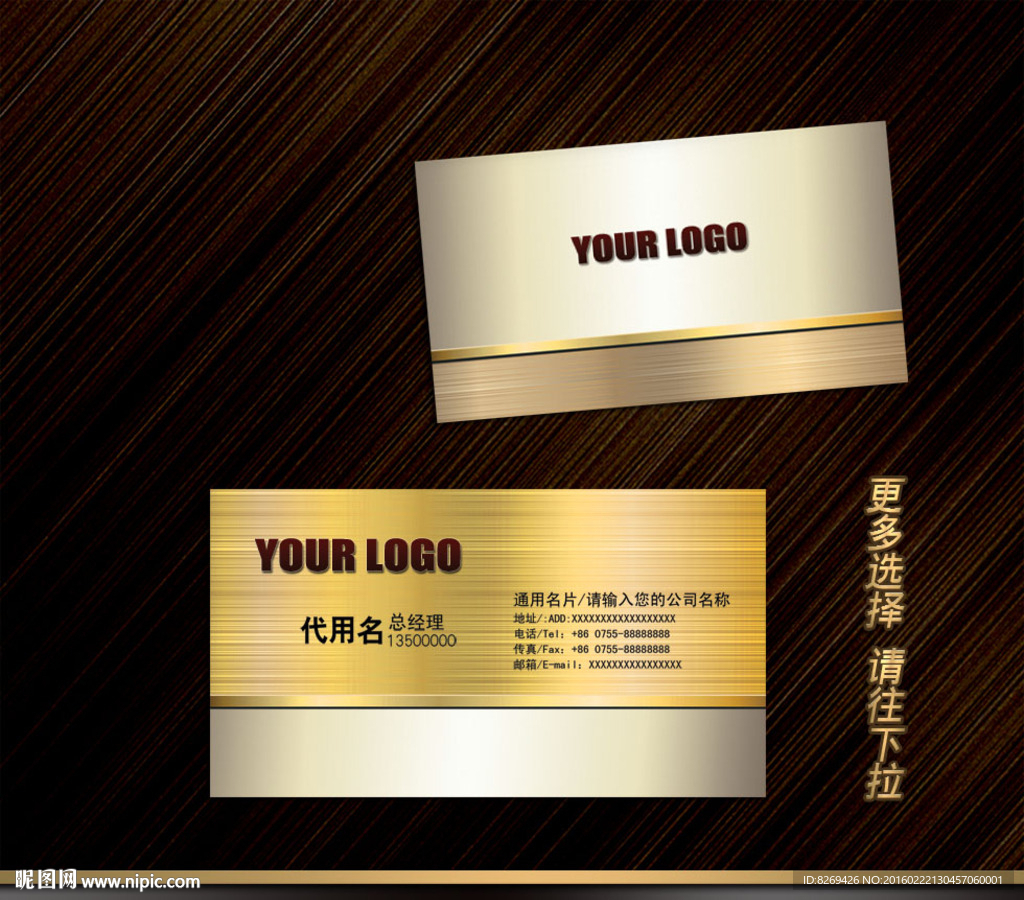Click the name 代用名 on the gold card
Image resolution: width=1024 pixels, height=900 pixels.
341,630
